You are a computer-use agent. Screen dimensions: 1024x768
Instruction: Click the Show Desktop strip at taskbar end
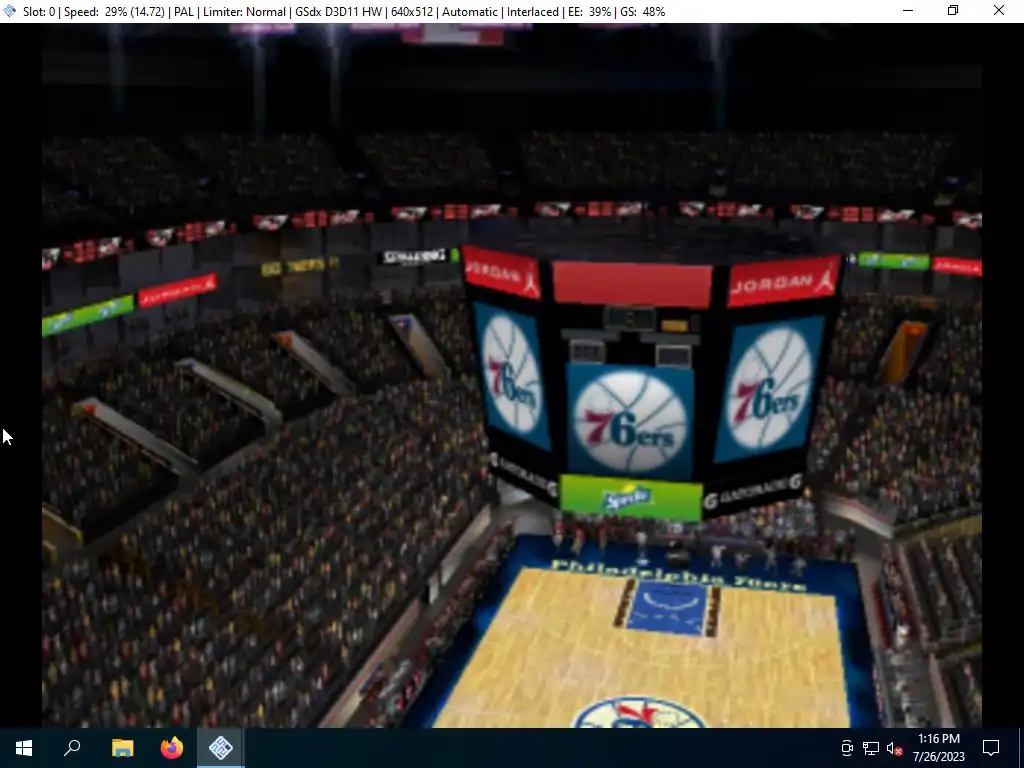(1021, 748)
